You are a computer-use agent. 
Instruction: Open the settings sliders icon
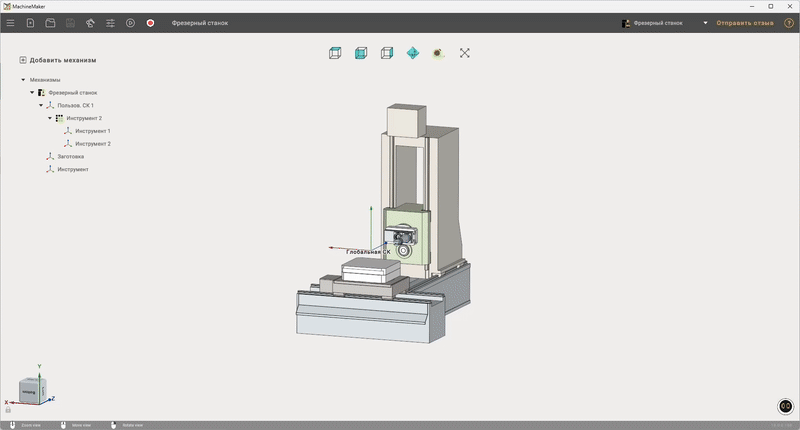(110, 23)
